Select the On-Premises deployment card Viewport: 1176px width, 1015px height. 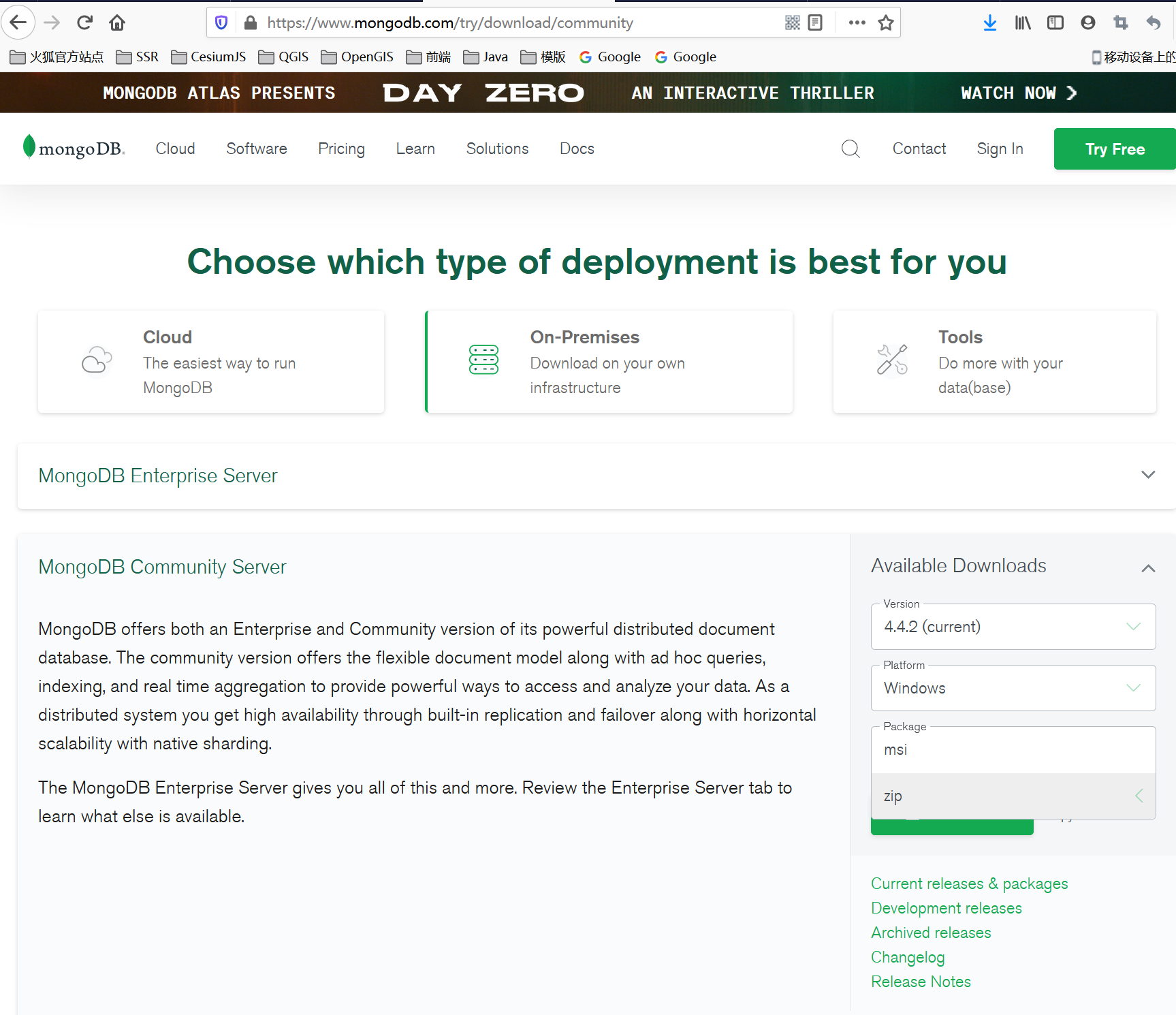[609, 362]
